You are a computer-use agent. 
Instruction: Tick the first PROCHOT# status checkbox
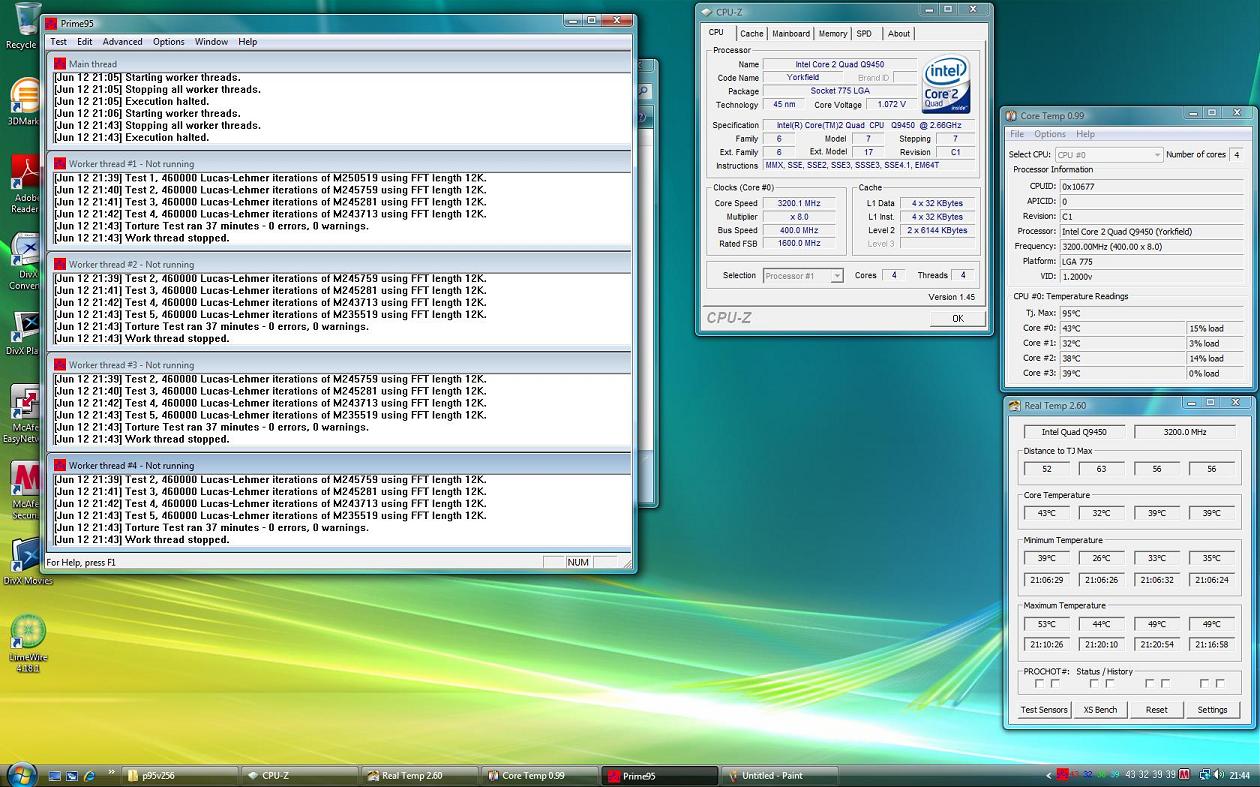point(1039,684)
